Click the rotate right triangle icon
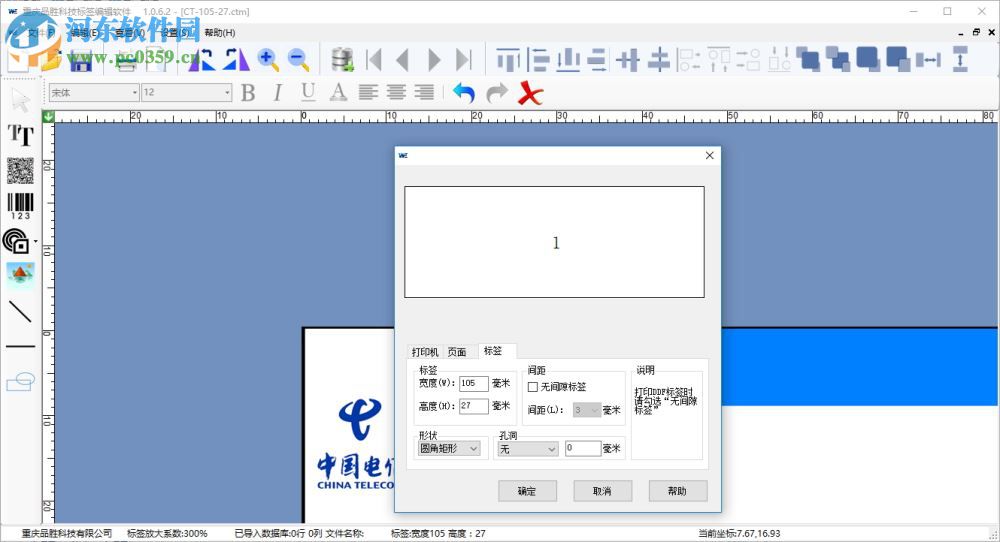Viewport: 1000px width, 542px height. tap(236, 59)
